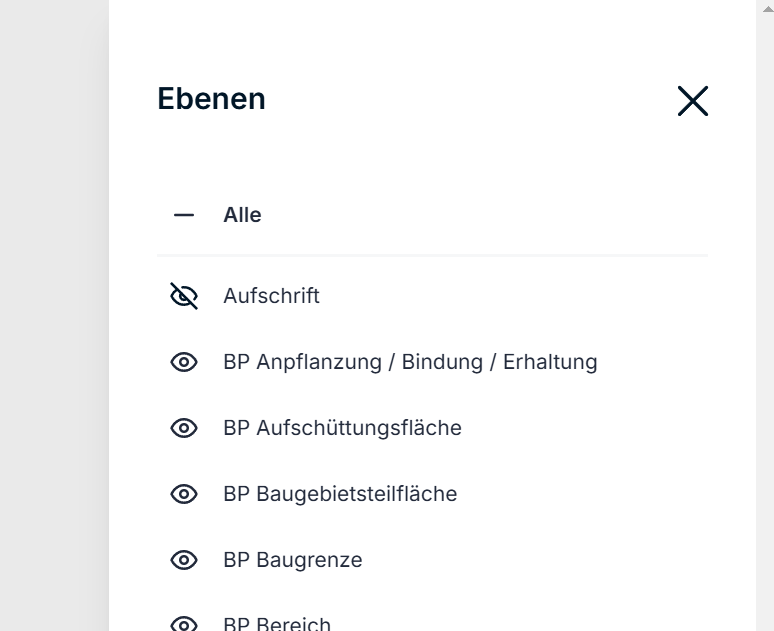Toggle the eye icon for BP Aufschüttungsfläche
This screenshot has height=631, width=774.
(x=184, y=428)
